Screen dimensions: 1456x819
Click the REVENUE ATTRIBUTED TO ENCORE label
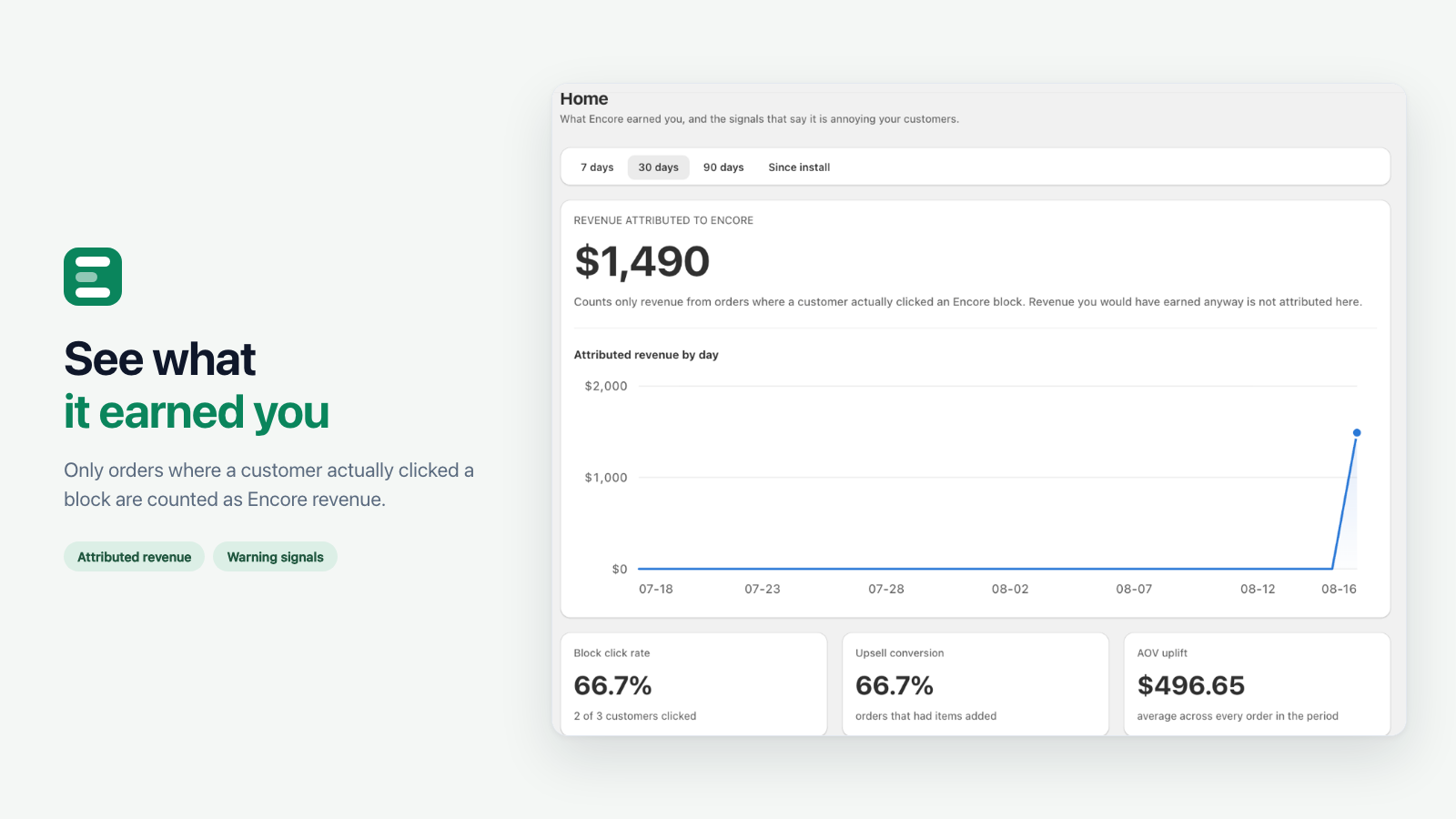[663, 220]
